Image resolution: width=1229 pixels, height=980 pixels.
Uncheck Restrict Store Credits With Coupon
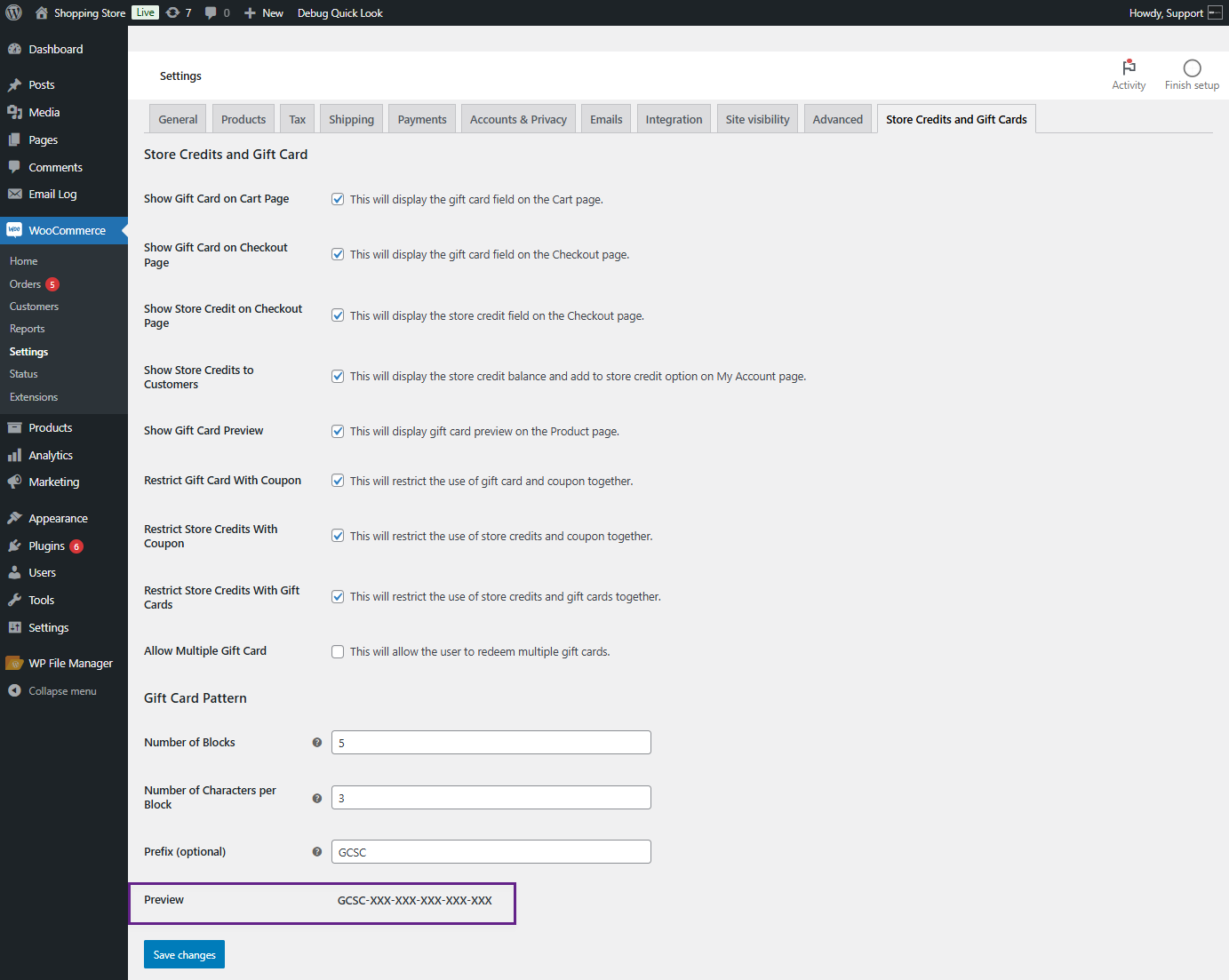coord(338,536)
